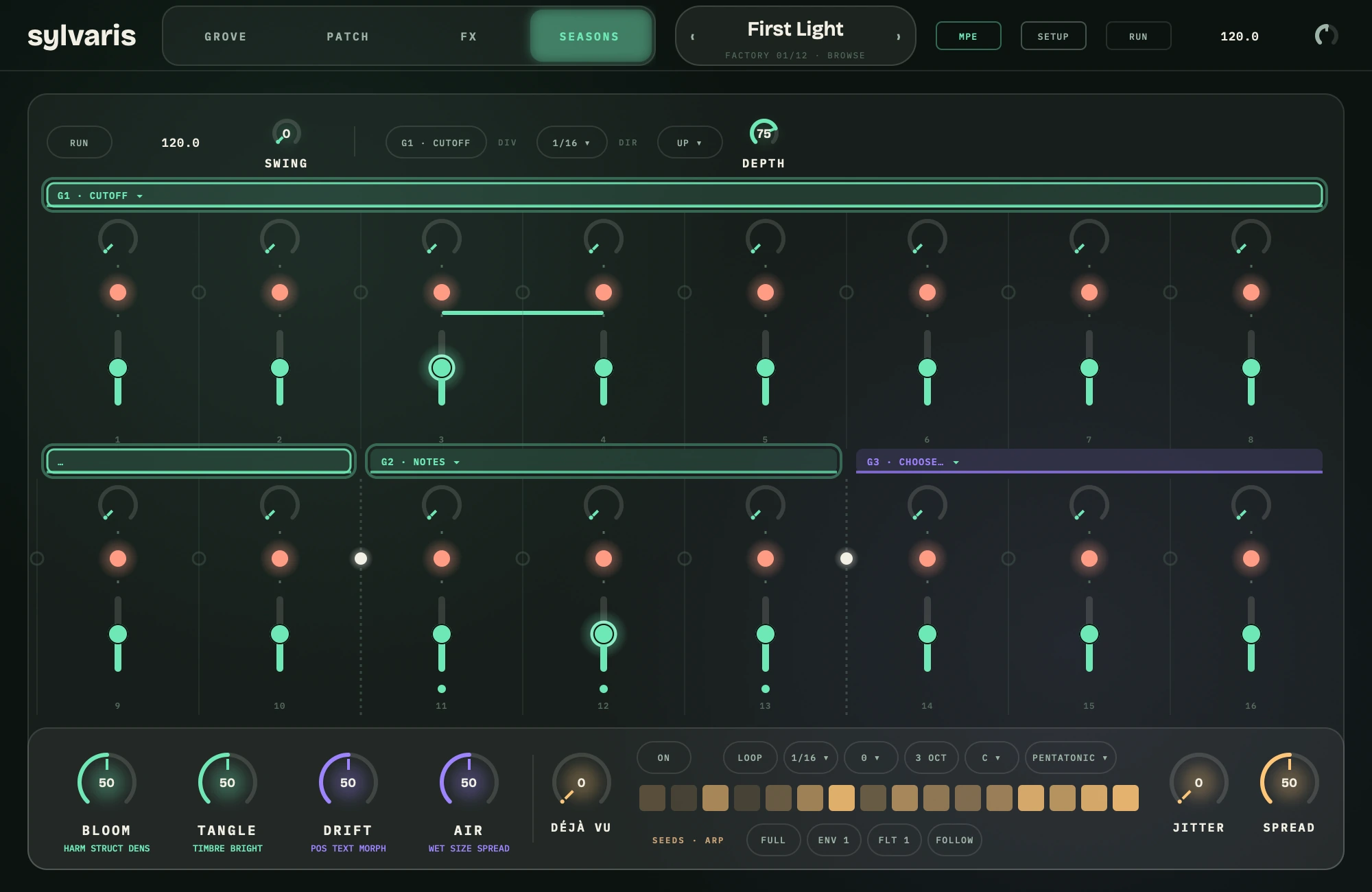Toggle step 15 on/off dot

(x=1089, y=559)
